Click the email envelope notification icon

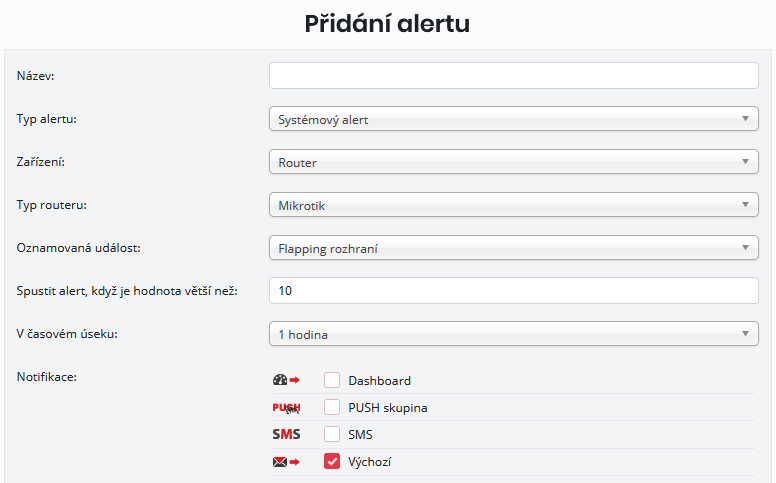pos(286,462)
